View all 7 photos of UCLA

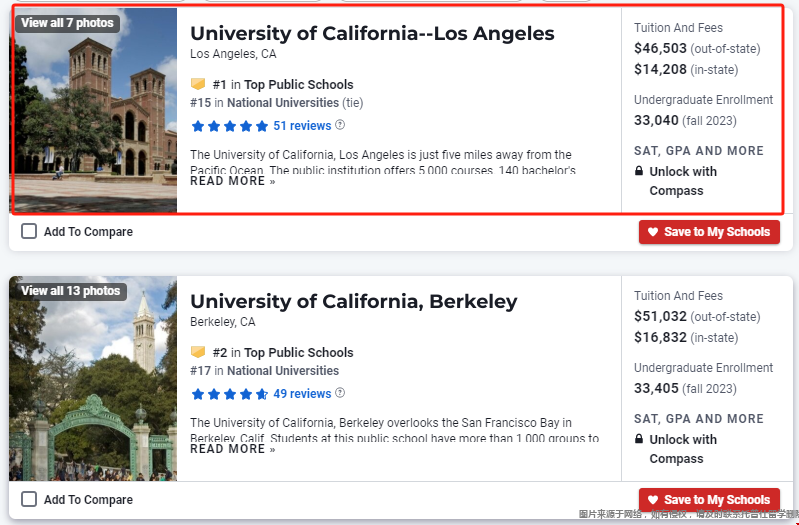[x=67, y=23]
